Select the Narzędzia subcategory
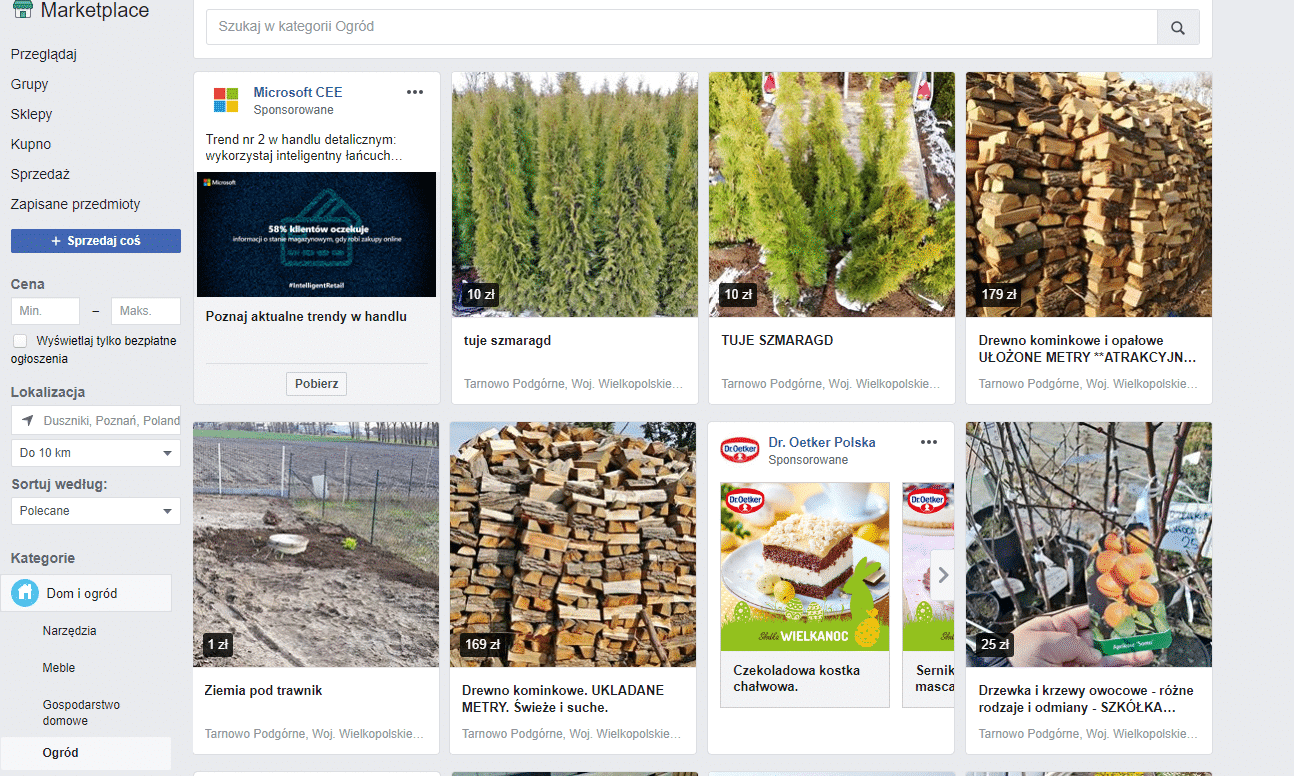This screenshot has width=1294, height=776. pos(70,631)
